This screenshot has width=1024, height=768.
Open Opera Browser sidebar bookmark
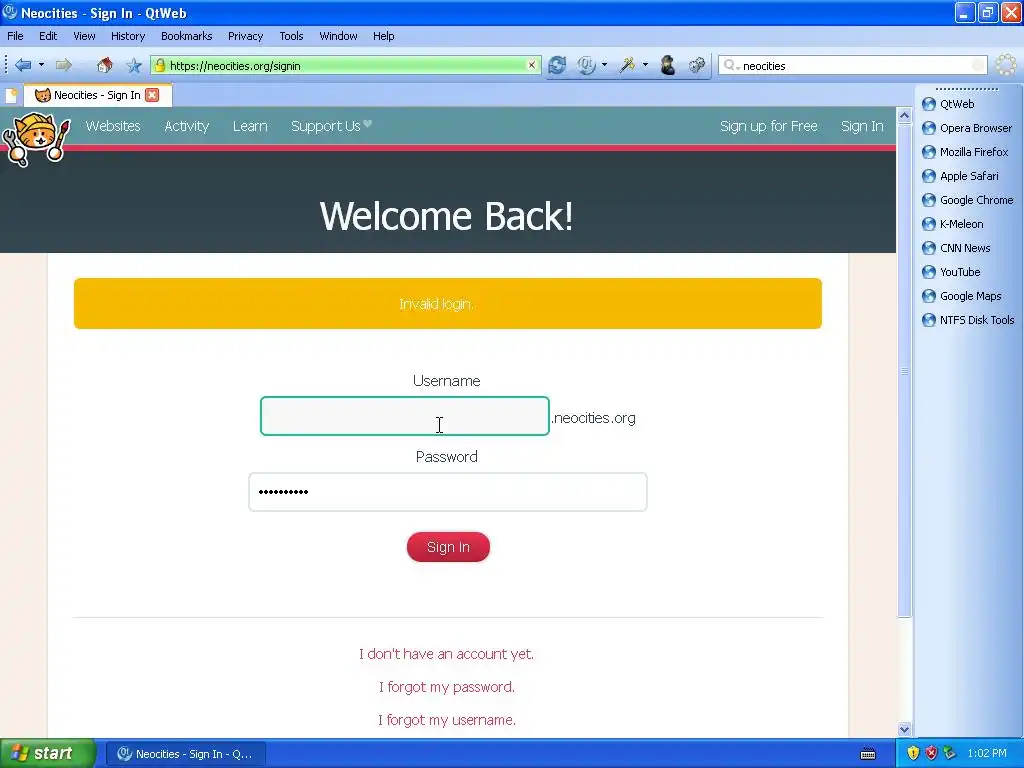[x=967, y=128]
